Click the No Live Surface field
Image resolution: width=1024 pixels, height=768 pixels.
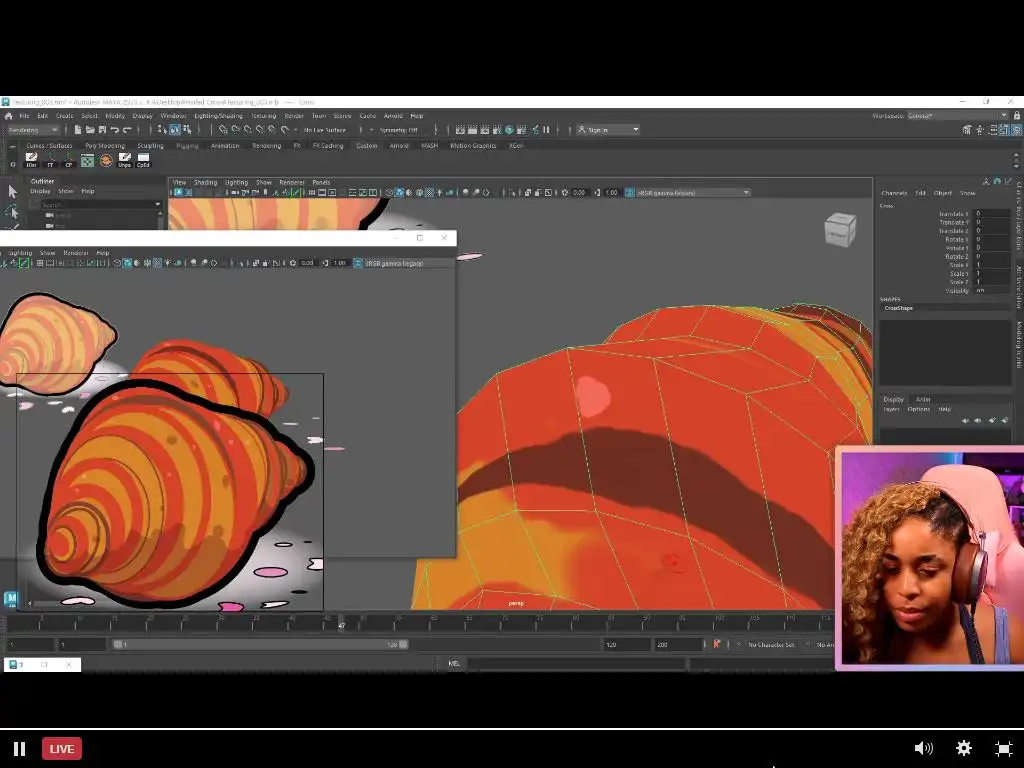click(325, 130)
